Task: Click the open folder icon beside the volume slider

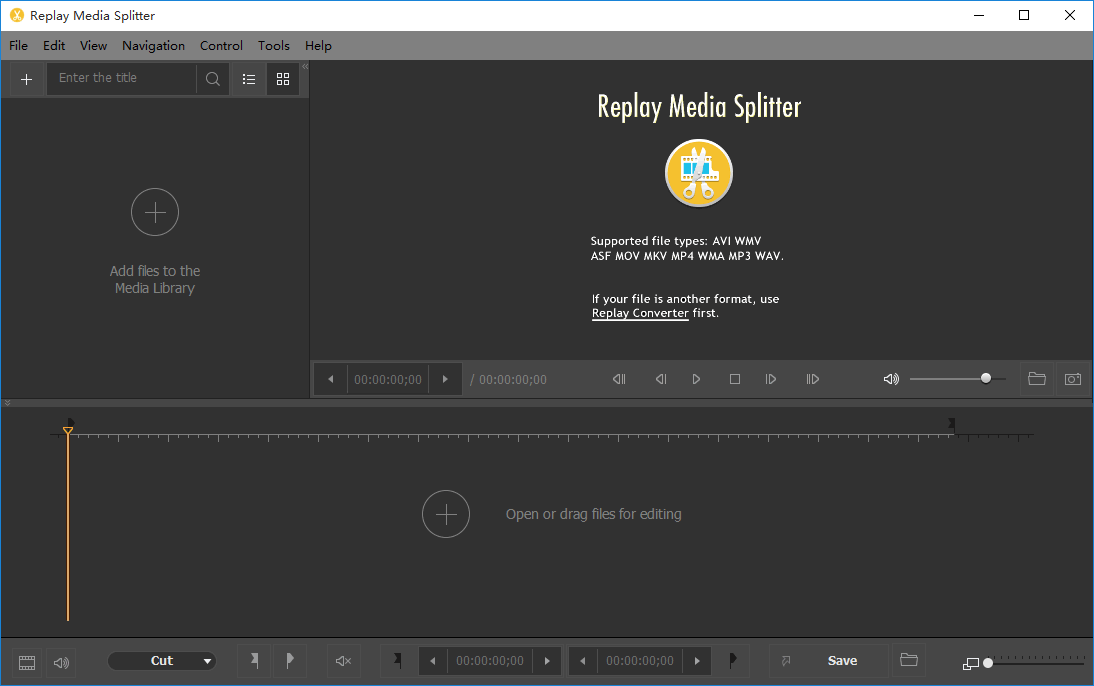Action: (1036, 379)
